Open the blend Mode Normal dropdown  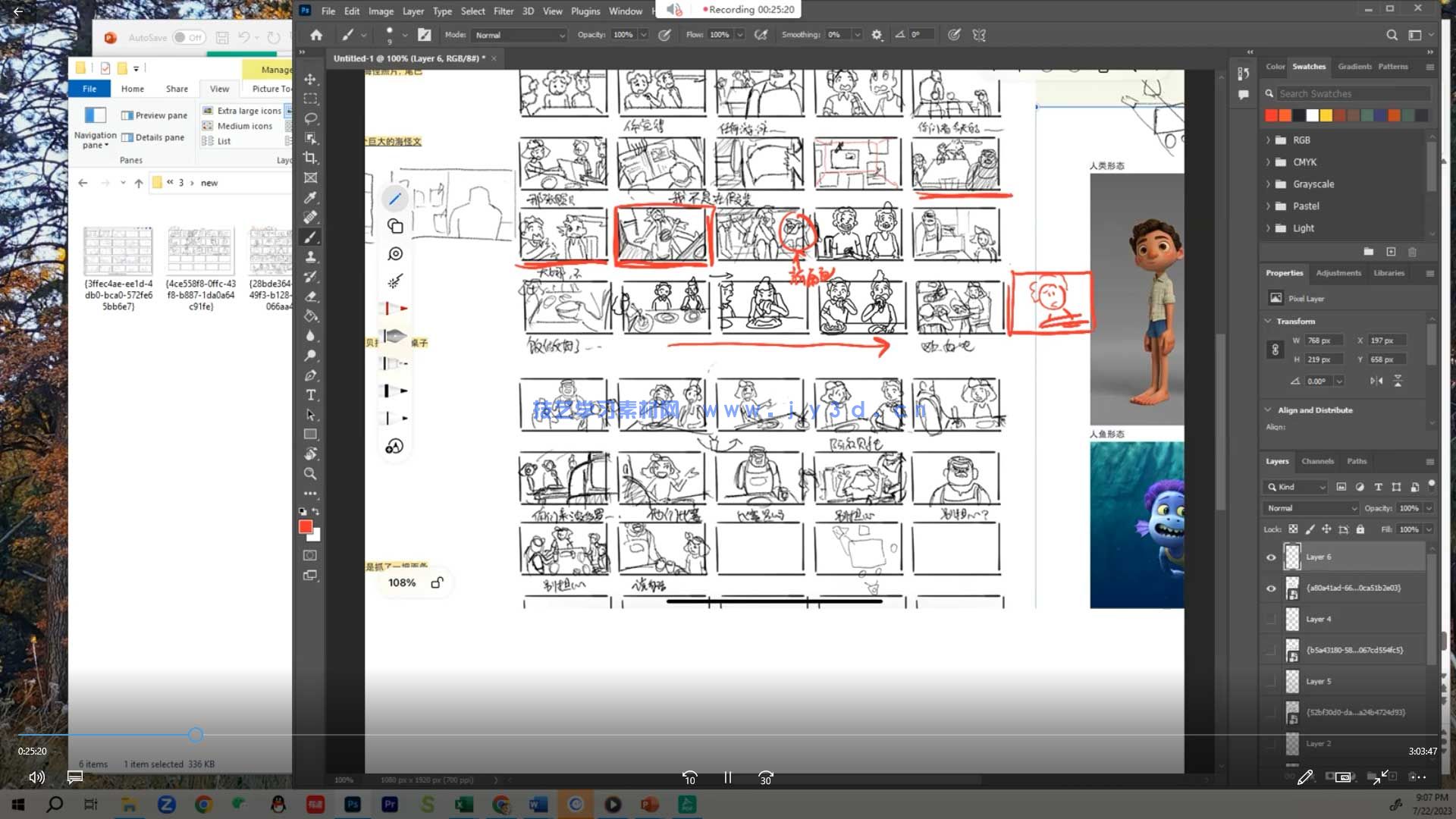pos(520,35)
